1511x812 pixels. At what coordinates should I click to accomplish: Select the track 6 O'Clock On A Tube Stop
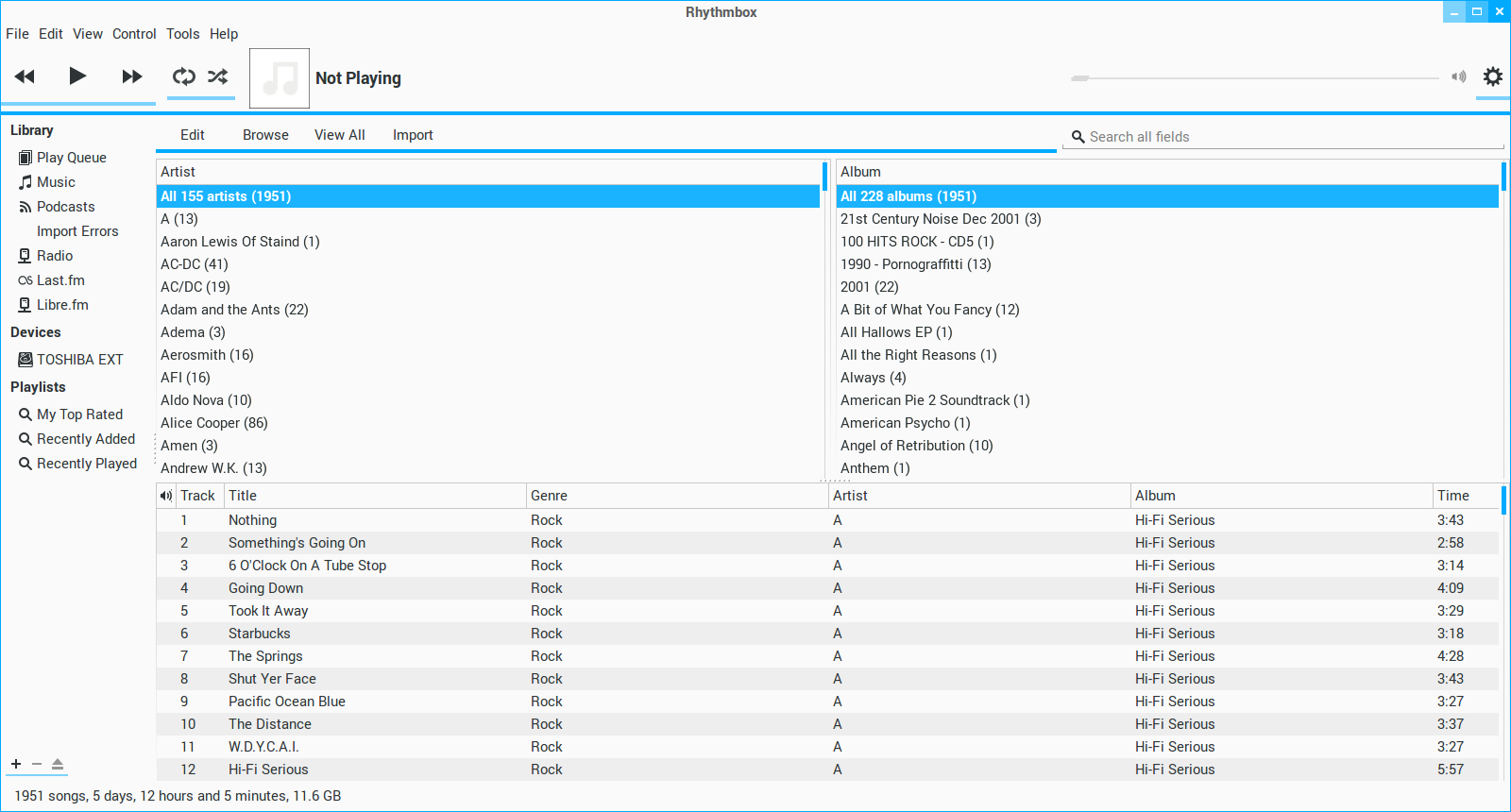click(827, 566)
